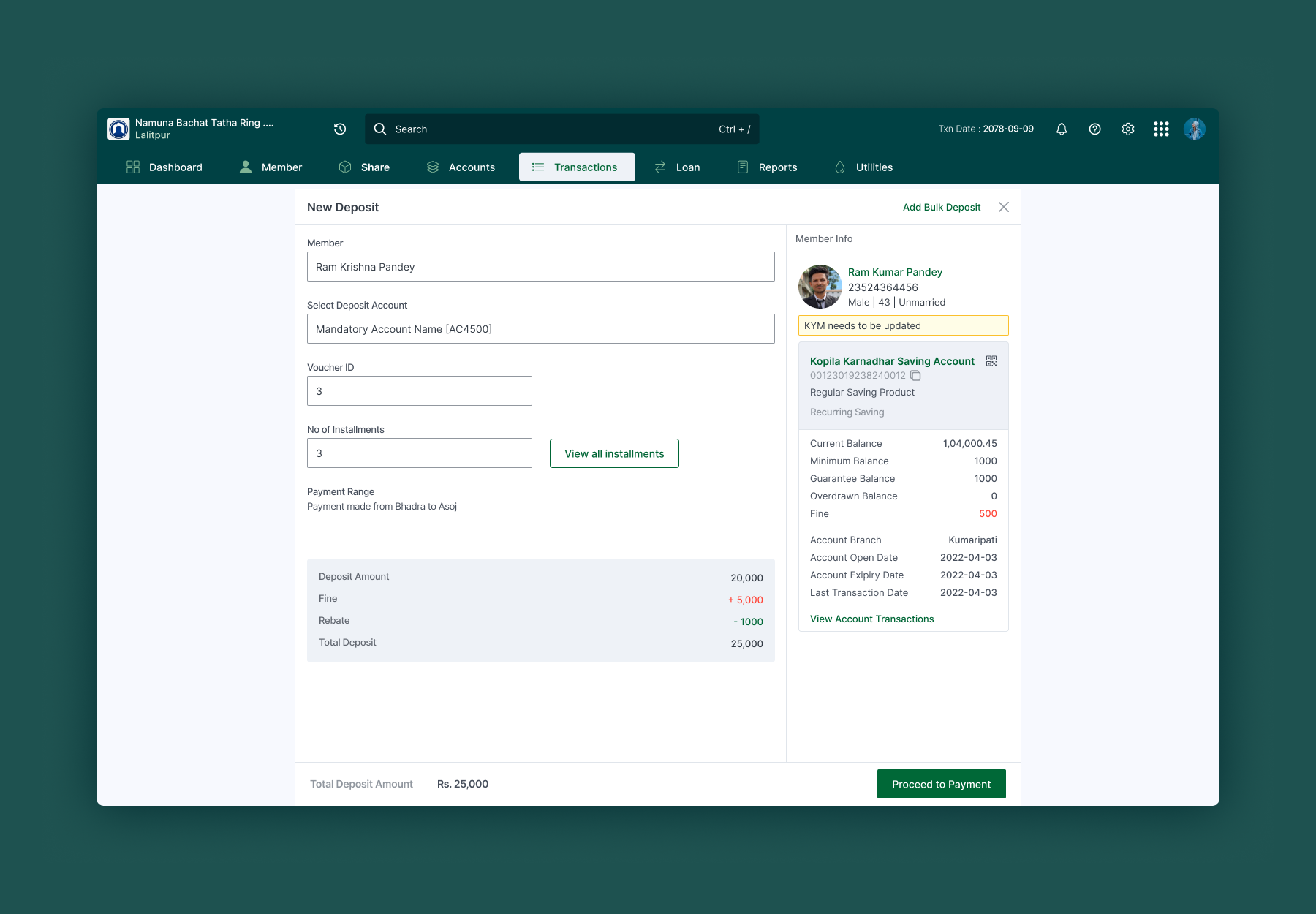Open the history clock icon
This screenshot has height=914, width=1316.
pyautogui.click(x=340, y=129)
